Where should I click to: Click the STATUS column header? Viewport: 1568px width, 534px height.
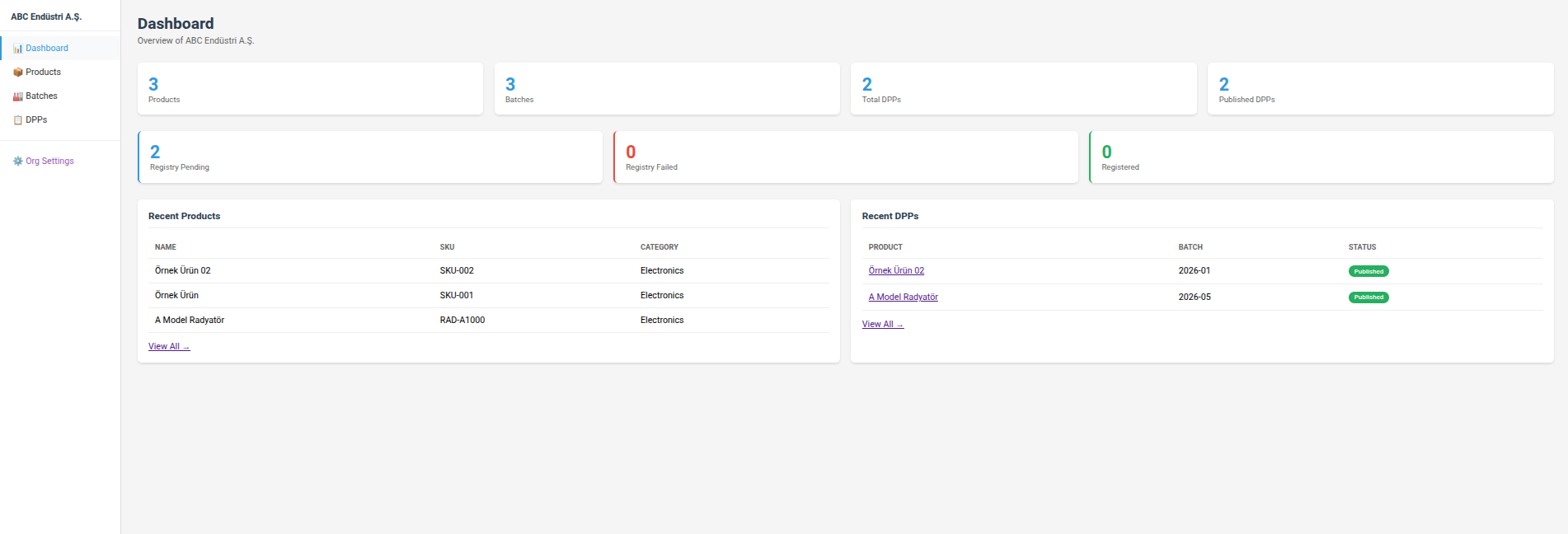(1362, 247)
